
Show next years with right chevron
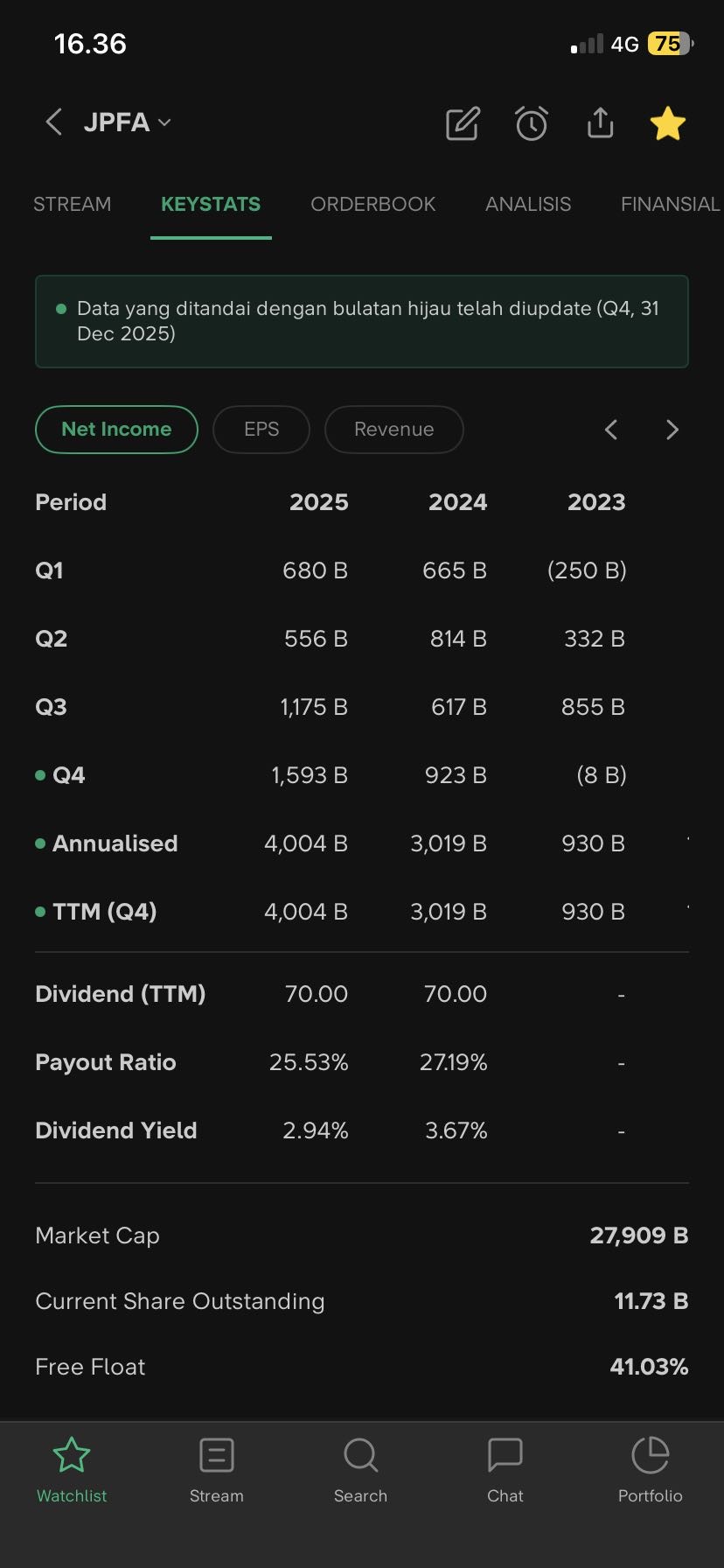click(672, 430)
